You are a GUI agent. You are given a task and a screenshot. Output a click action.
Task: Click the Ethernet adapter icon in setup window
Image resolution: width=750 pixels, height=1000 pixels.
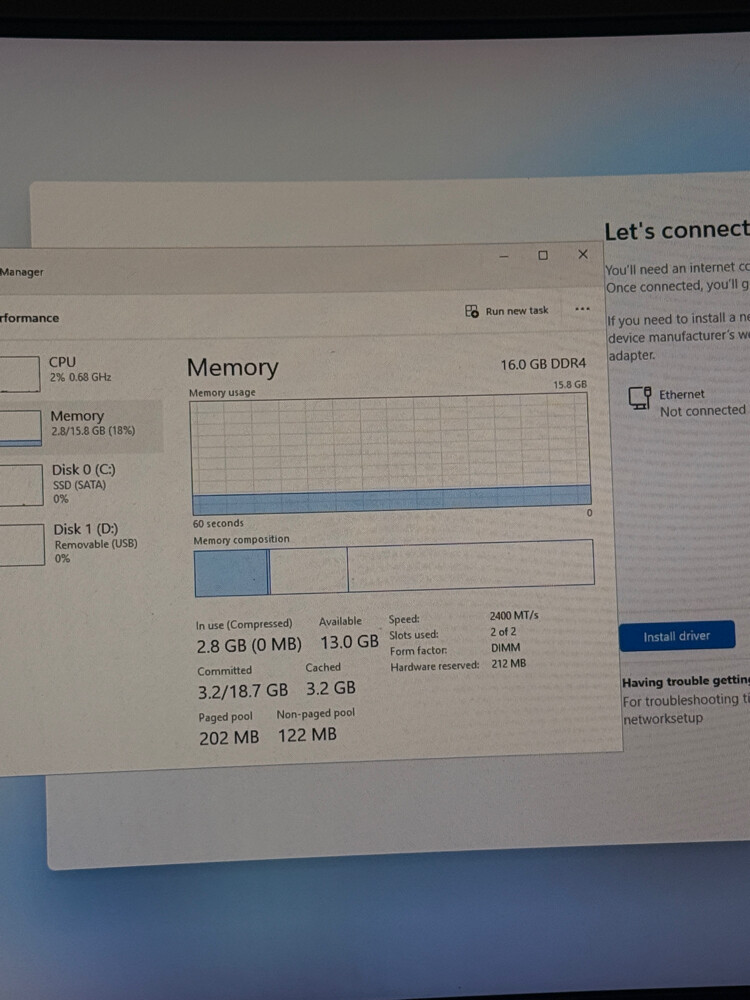[x=640, y=399]
